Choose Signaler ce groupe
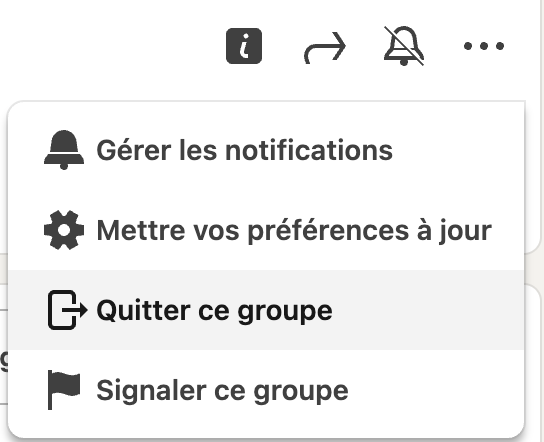The width and height of the screenshot is (544, 442). (222, 391)
